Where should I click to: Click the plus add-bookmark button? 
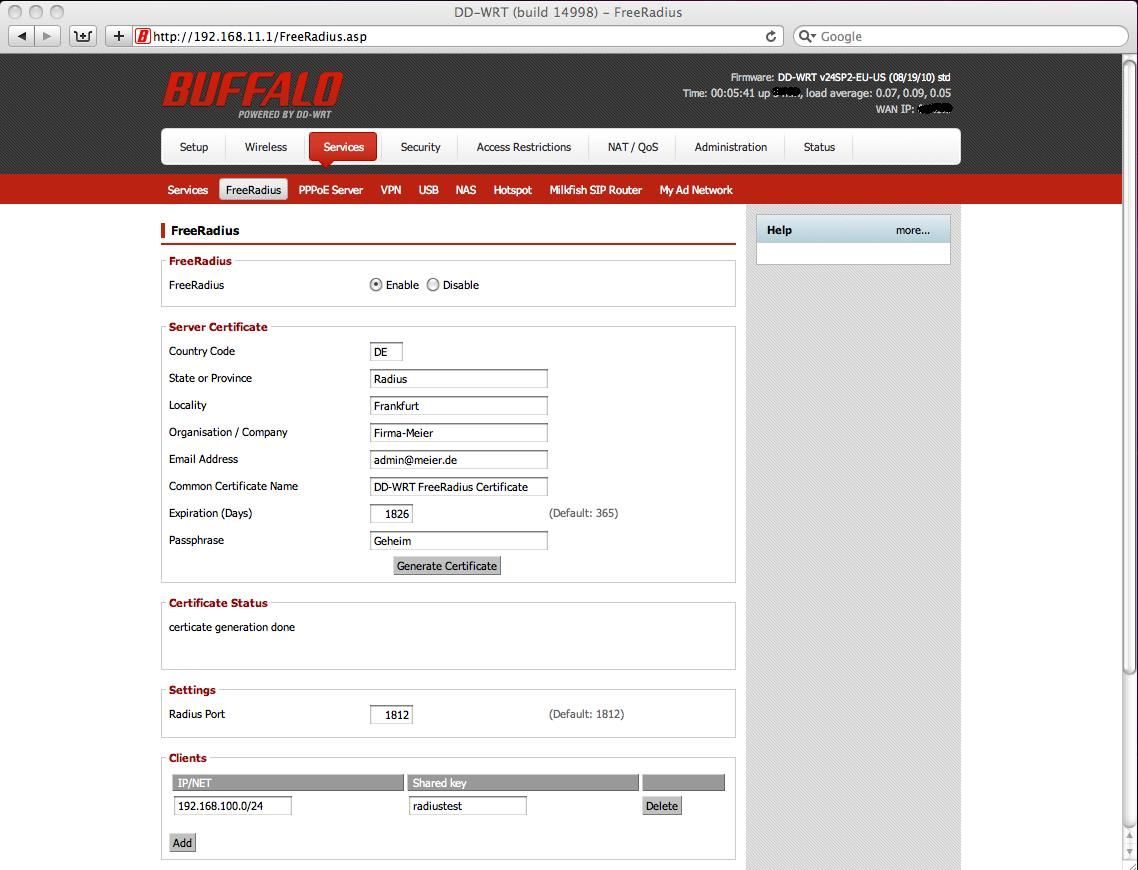click(118, 36)
